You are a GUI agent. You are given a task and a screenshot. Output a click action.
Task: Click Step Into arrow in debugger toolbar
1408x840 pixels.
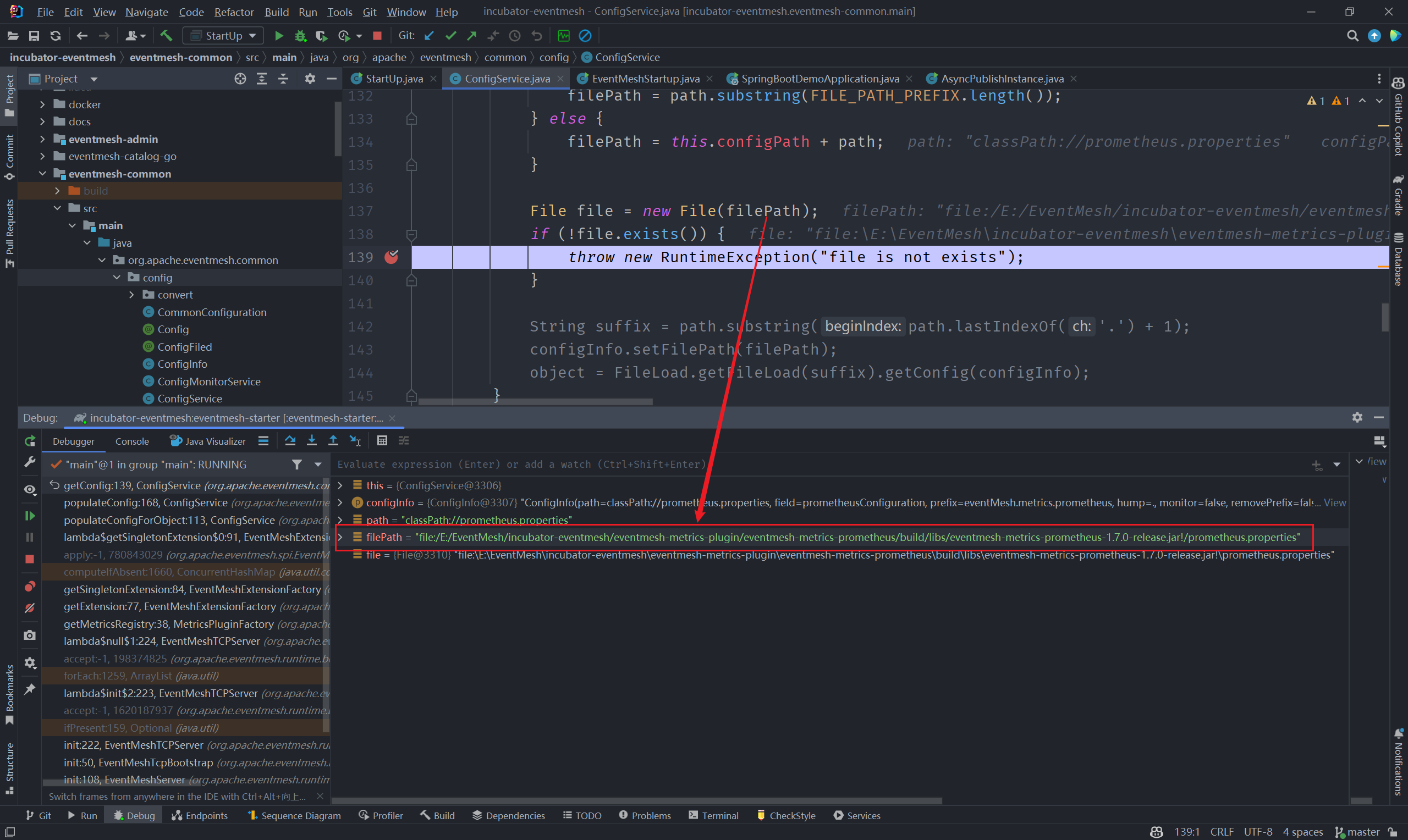(x=311, y=440)
